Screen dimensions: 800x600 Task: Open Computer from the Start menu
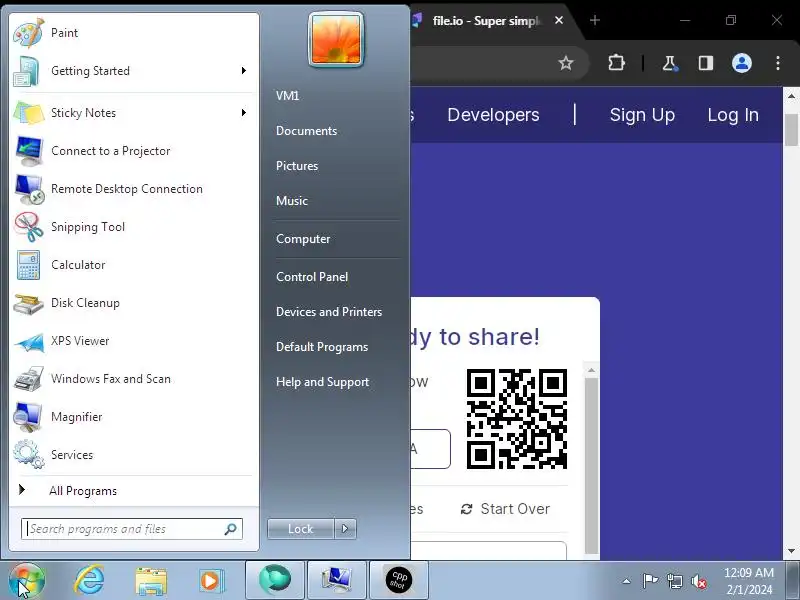(303, 239)
